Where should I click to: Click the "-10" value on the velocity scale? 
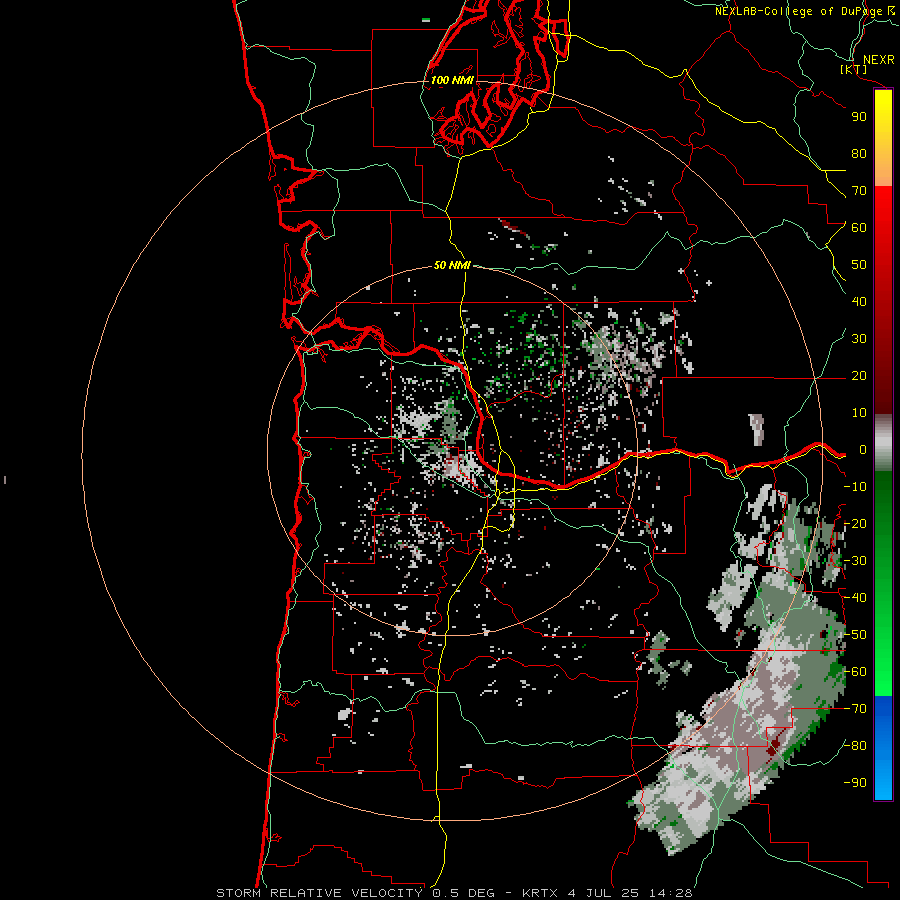coord(855,487)
